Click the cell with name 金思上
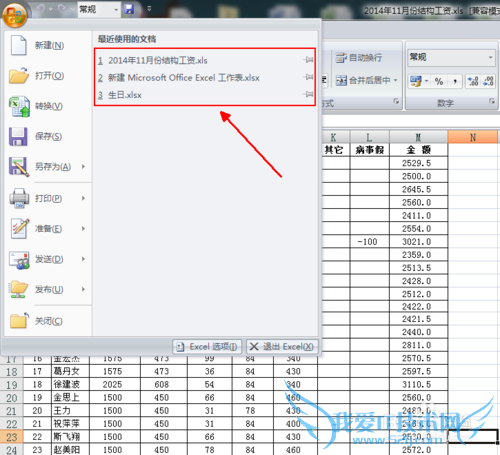 click(71, 398)
